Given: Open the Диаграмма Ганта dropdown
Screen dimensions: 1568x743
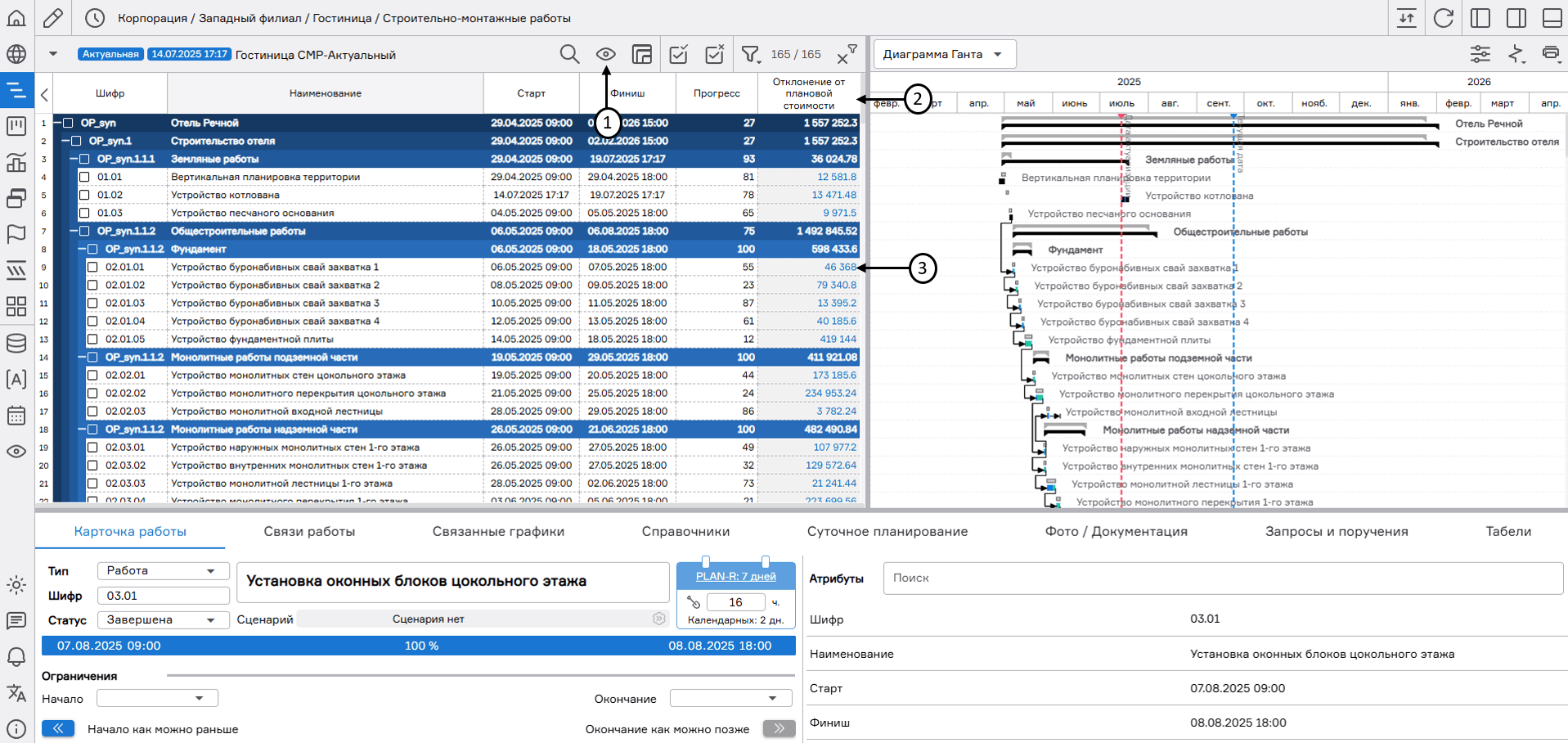Looking at the screenshot, I should tap(944, 55).
